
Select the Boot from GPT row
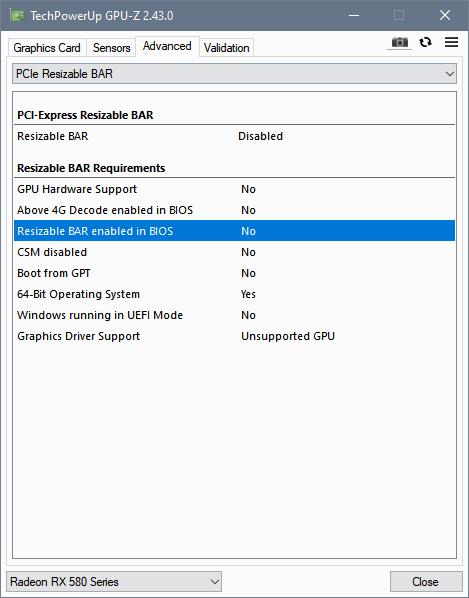pyautogui.click(x=234, y=273)
